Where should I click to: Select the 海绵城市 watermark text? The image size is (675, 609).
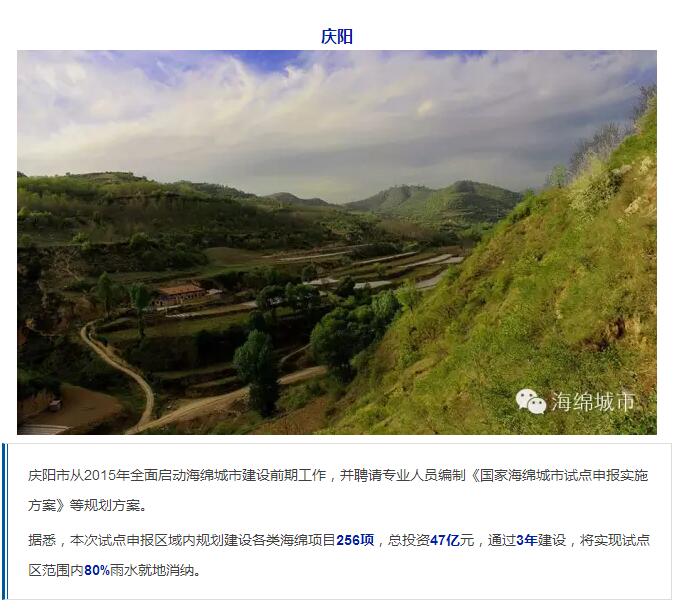[593, 402]
